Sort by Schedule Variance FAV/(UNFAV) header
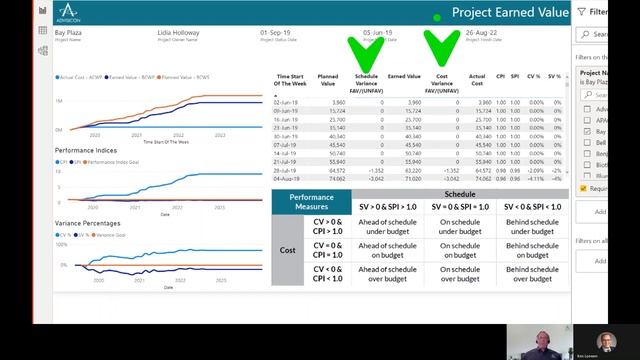 (x=366, y=84)
